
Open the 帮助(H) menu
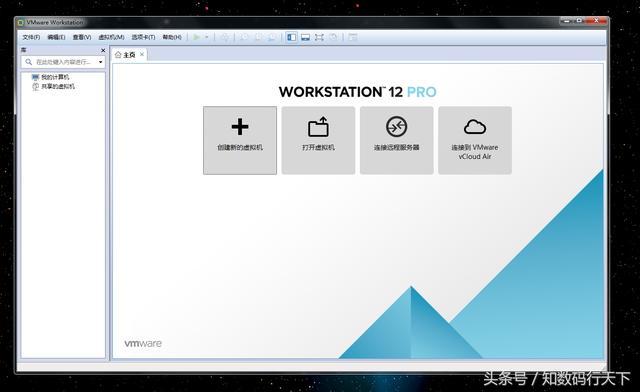point(172,37)
